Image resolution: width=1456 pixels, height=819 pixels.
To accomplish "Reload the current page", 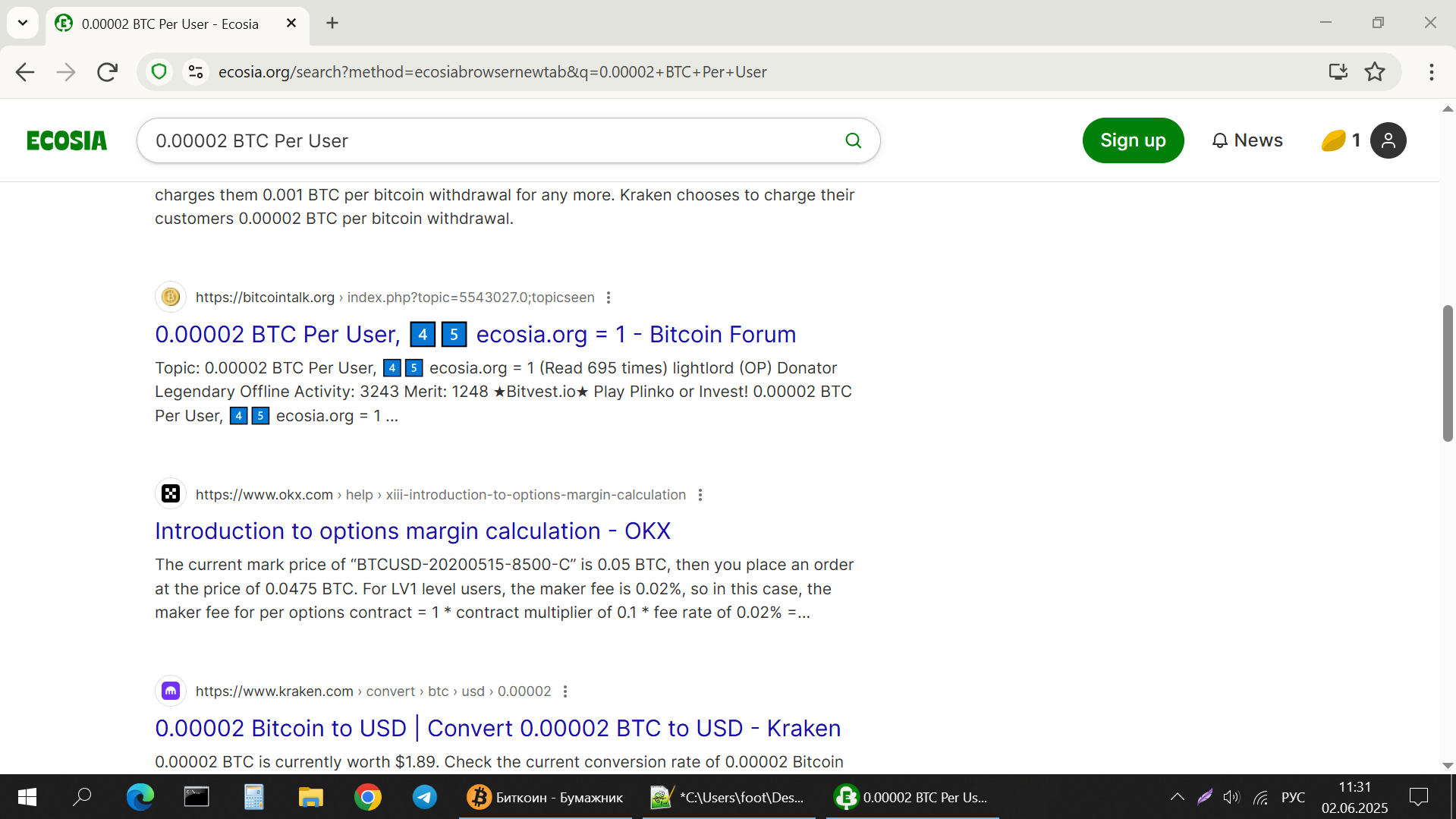I will pos(107,72).
